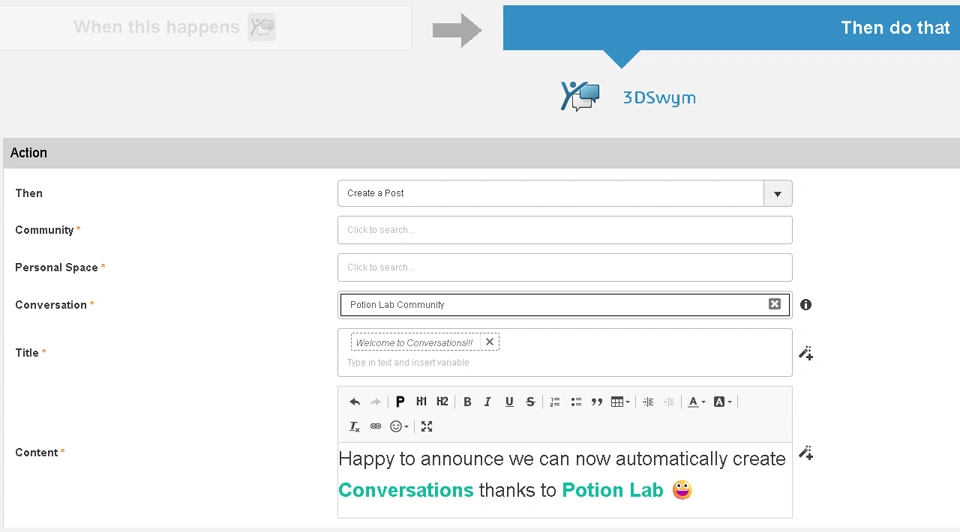Viewport: 960px width, 532px height.
Task: Clear the Potion Lab Community conversation
Action: point(774,304)
